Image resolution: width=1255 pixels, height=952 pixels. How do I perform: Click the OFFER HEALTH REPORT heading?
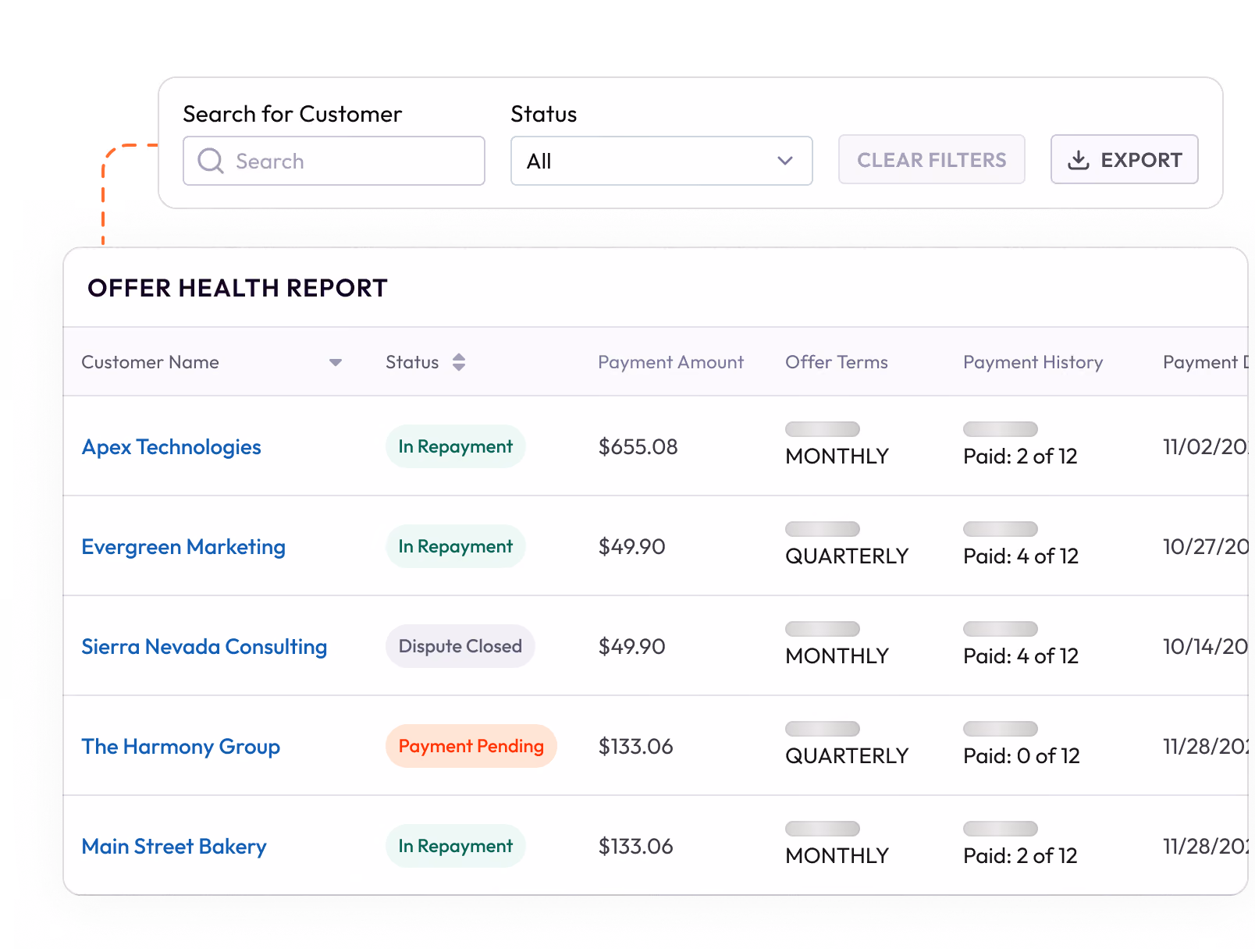[x=238, y=288]
